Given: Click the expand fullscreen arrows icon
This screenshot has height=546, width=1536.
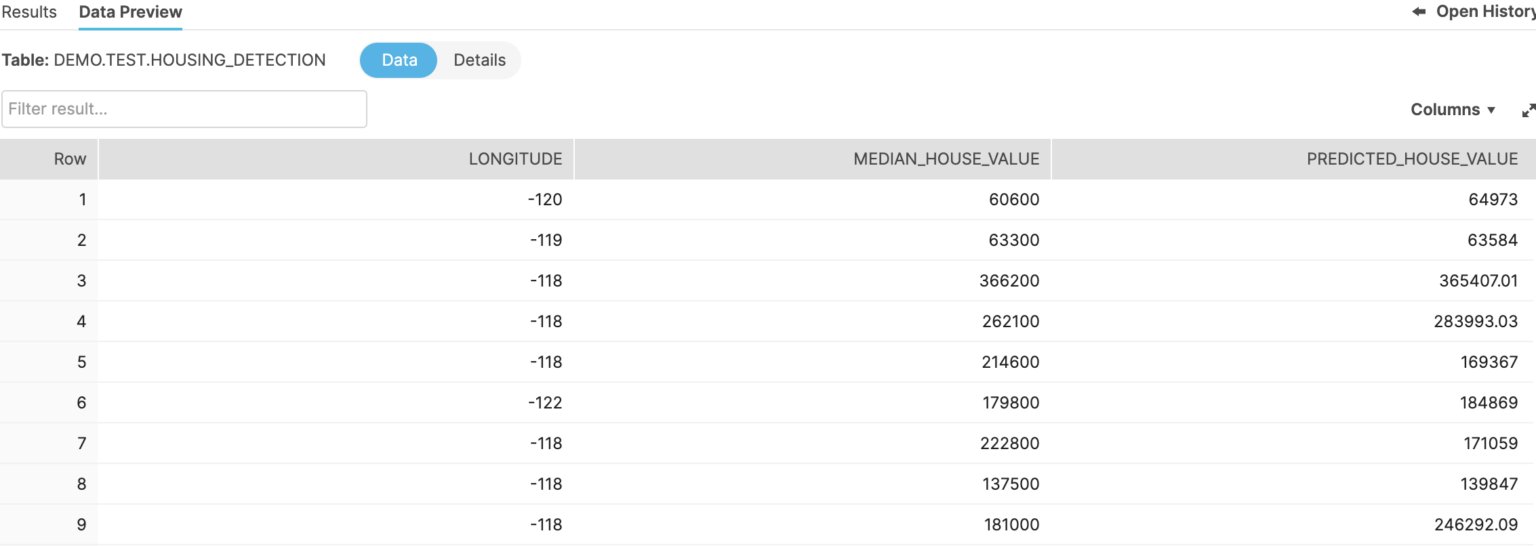Looking at the screenshot, I should [1528, 110].
